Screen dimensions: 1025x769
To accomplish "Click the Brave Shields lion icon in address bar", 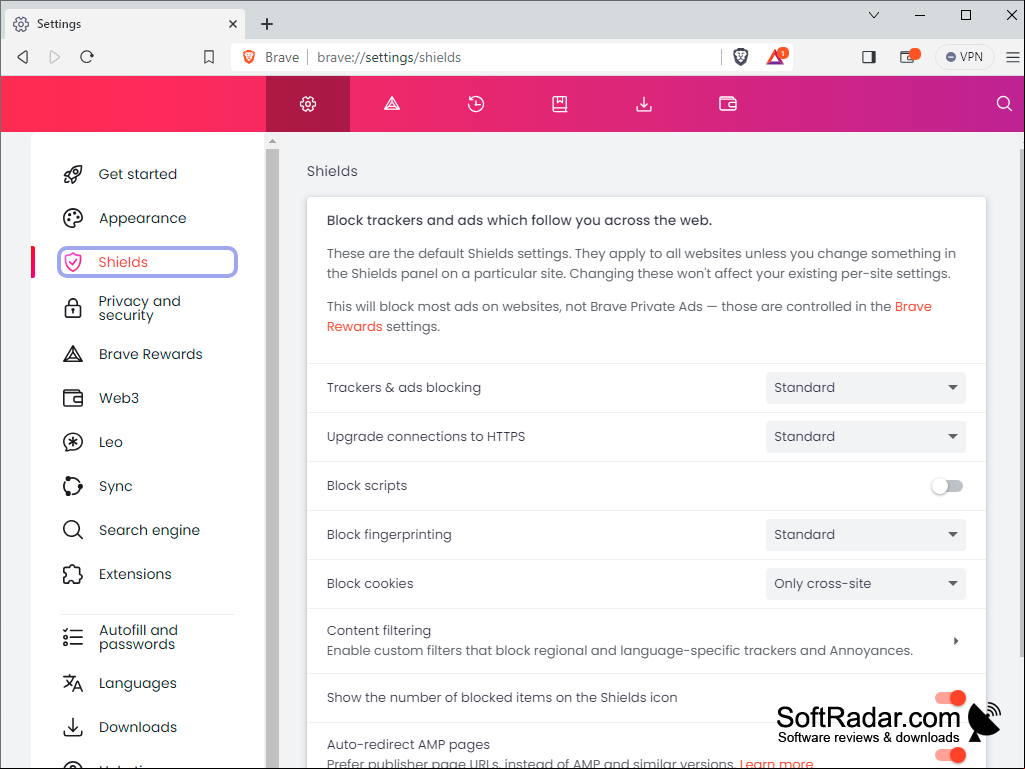I will (741, 57).
